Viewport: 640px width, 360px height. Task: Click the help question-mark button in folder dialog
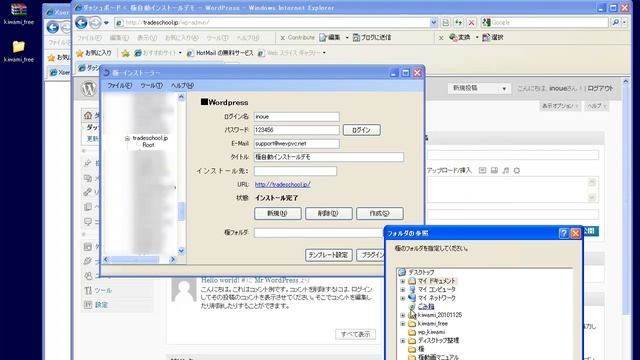[563, 233]
